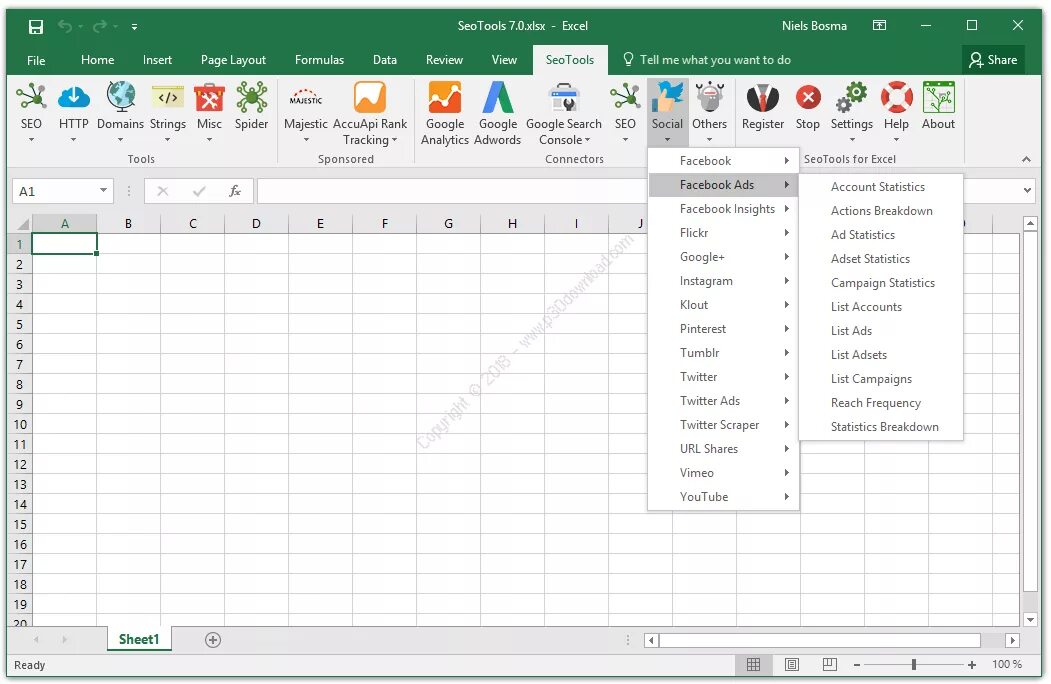1051x684 pixels.
Task: Click the Zoom in plus button
Action: click(972, 665)
